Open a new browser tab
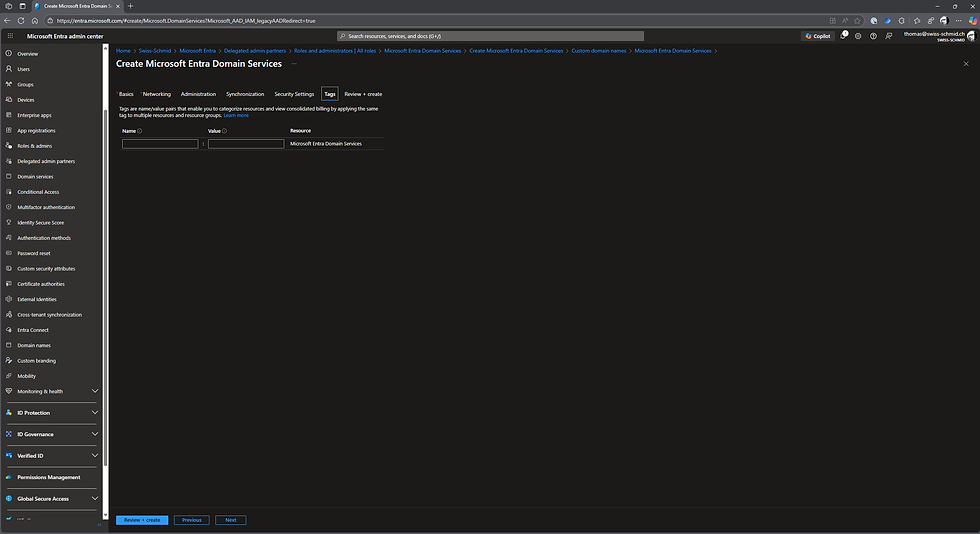 tap(130, 6)
